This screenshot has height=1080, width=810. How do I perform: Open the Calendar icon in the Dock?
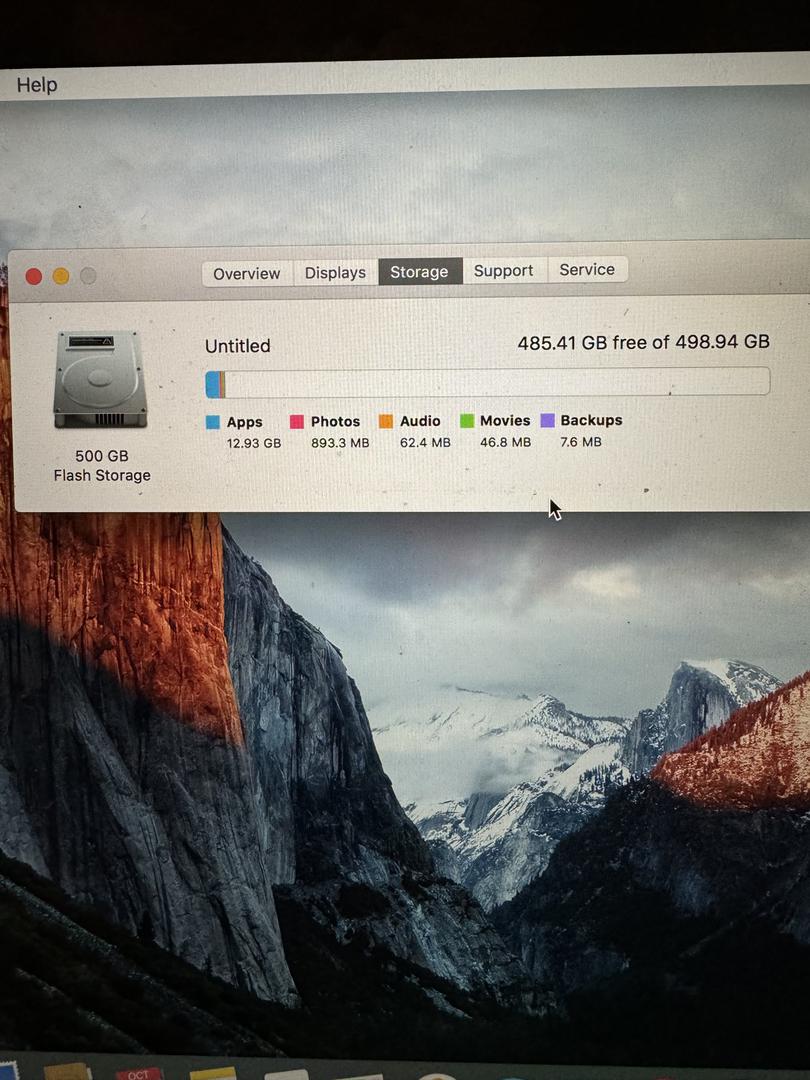pos(138,1073)
